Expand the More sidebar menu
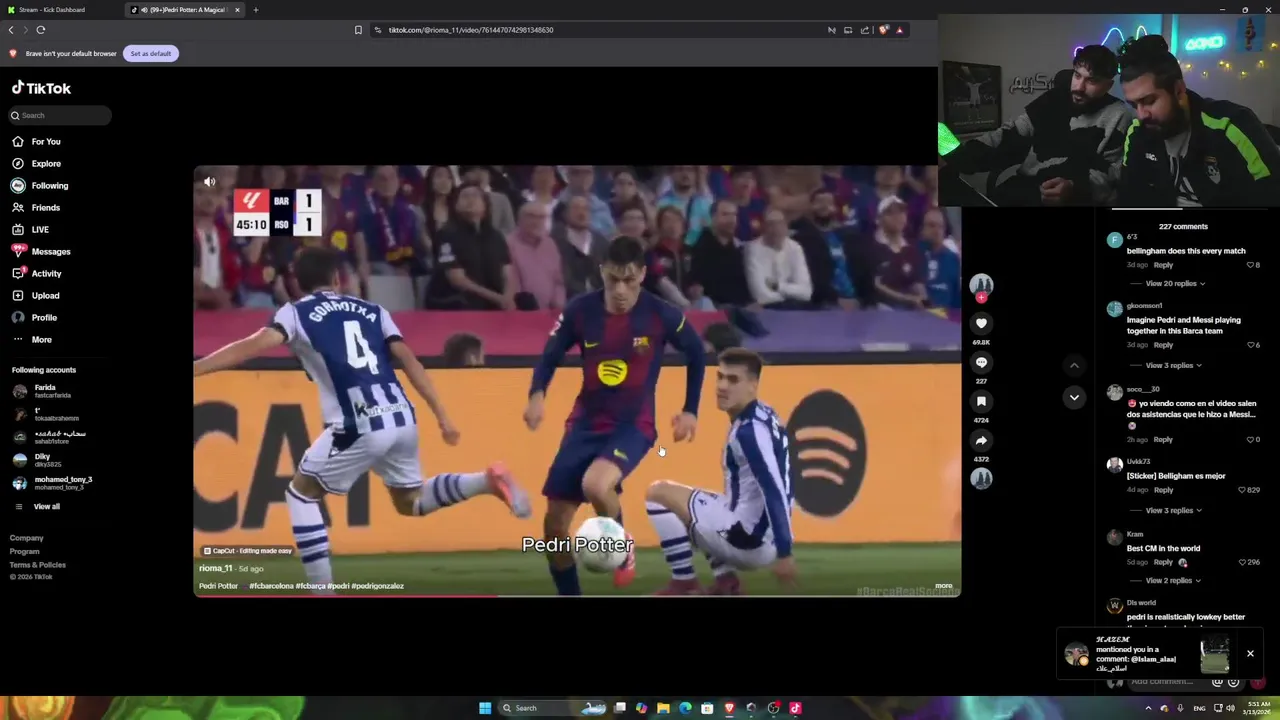The height and width of the screenshot is (720, 1280). tap(41, 340)
